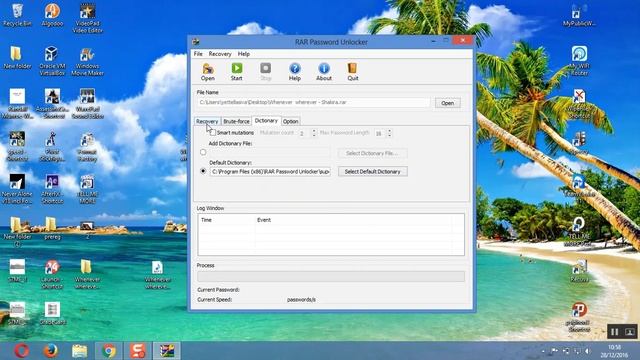Screen dimensions: 640x360
Task: Click the Snagit icon in the taskbar
Action: [138, 351]
